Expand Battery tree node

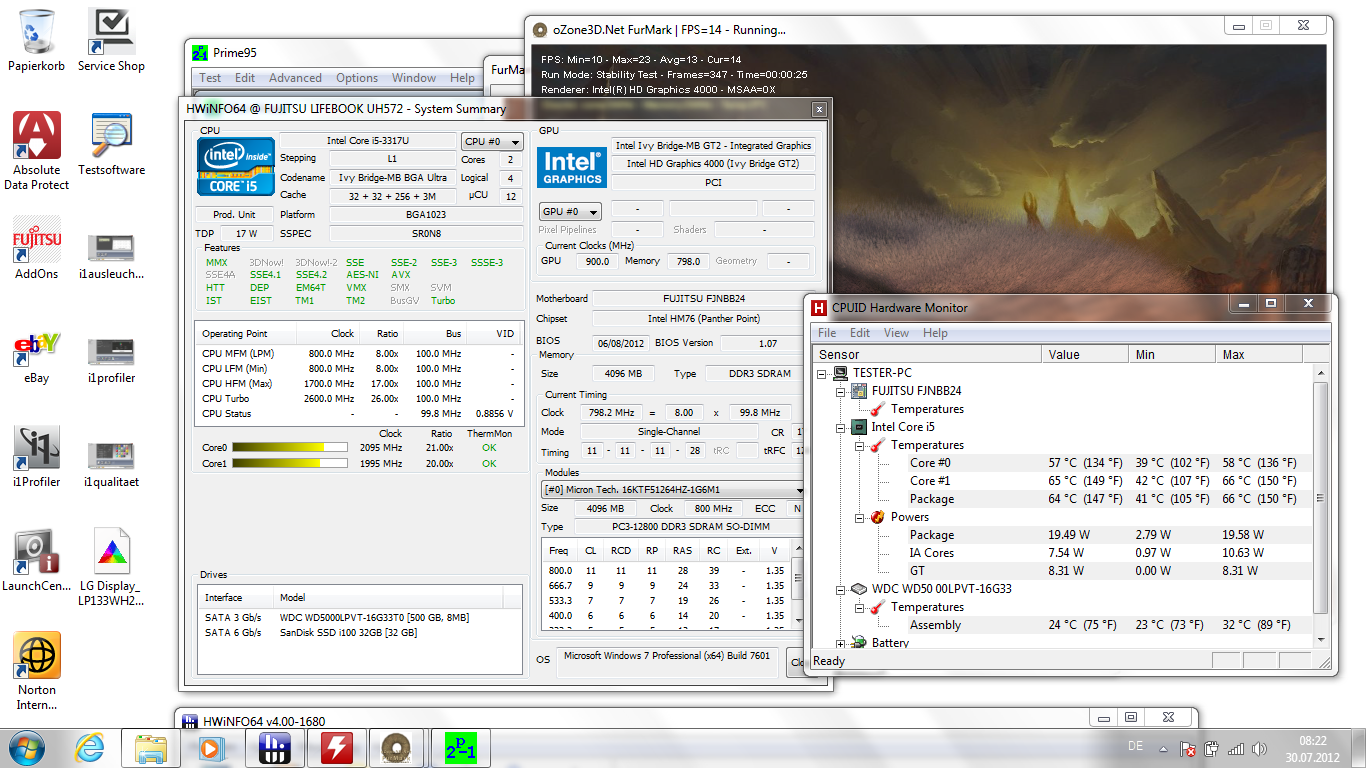(841, 643)
